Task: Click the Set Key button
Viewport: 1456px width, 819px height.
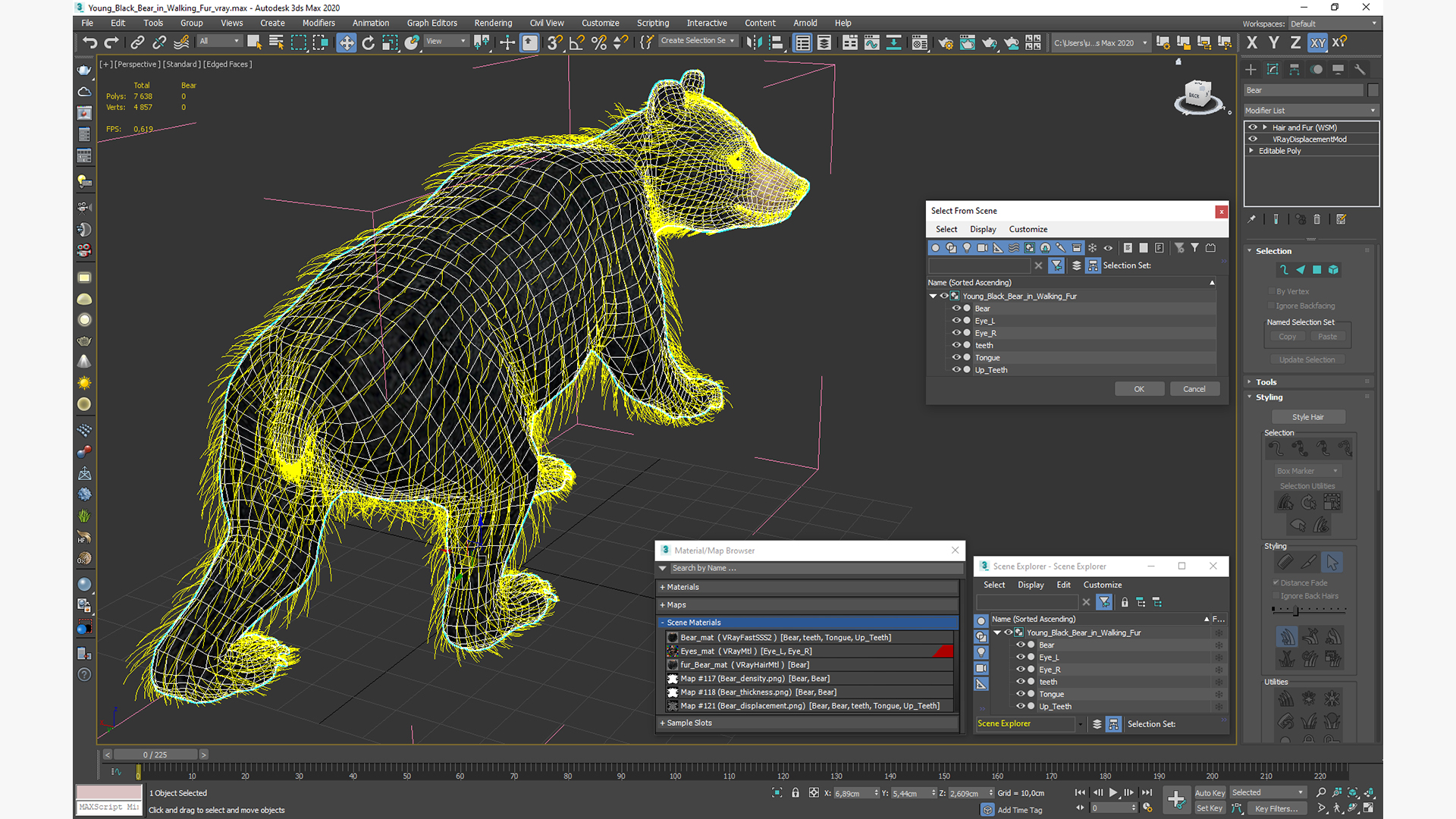Action: point(1210,808)
